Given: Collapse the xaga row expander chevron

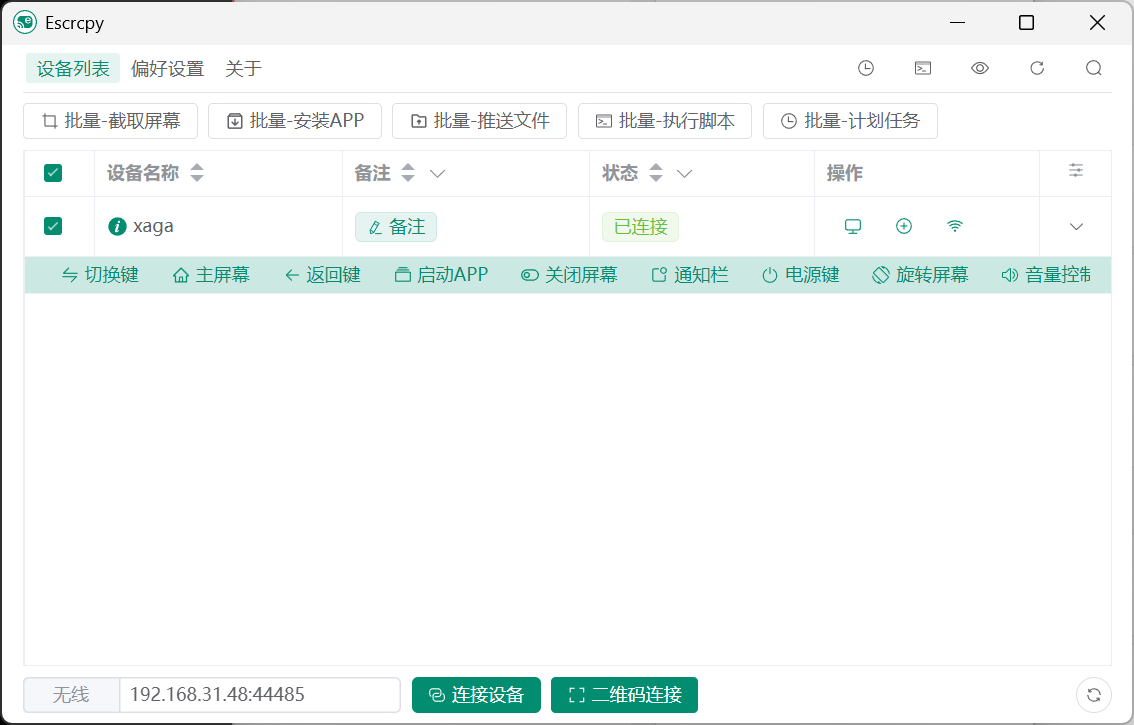Looking at the screenshot, I should tap(1076, 227).
